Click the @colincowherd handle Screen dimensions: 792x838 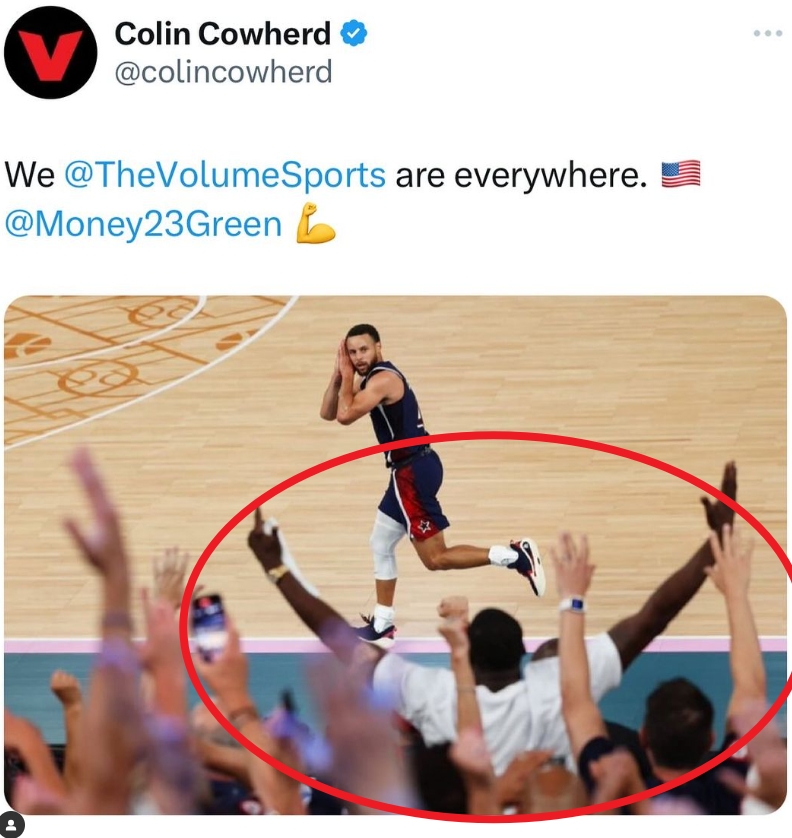pos(223,72)
